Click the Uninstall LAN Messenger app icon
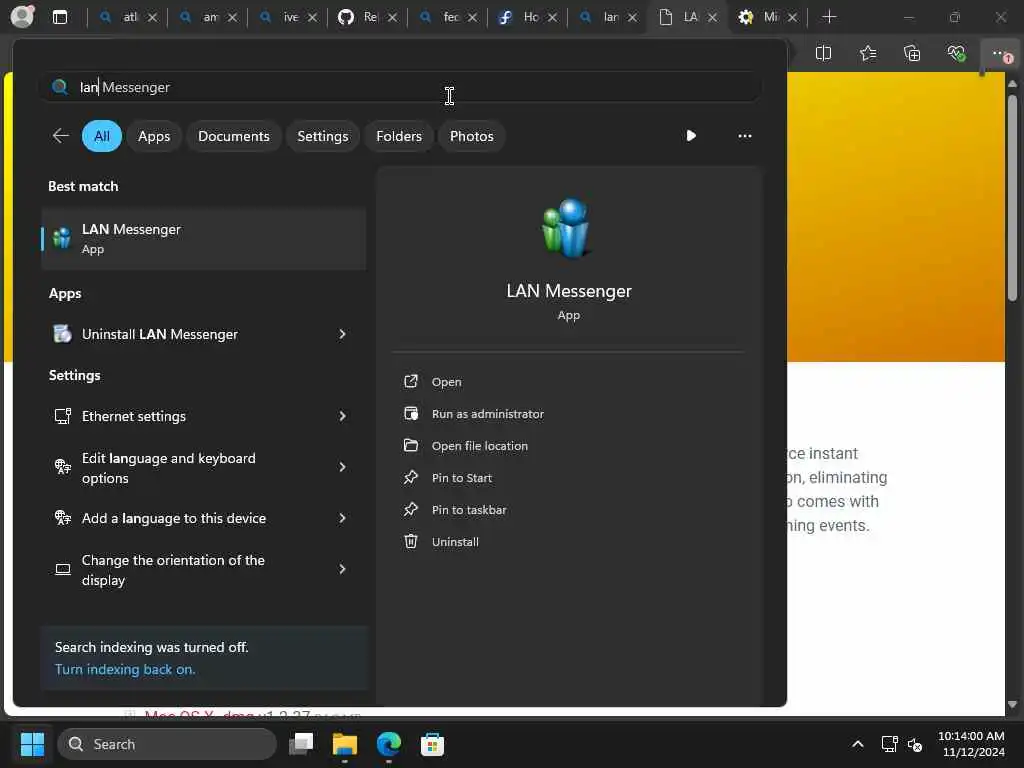1024x768 pixels. (62, 334)
